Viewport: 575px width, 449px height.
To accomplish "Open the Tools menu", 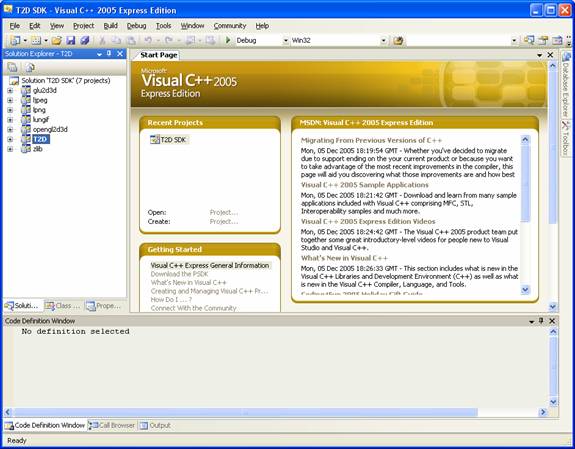I will 164,26.
